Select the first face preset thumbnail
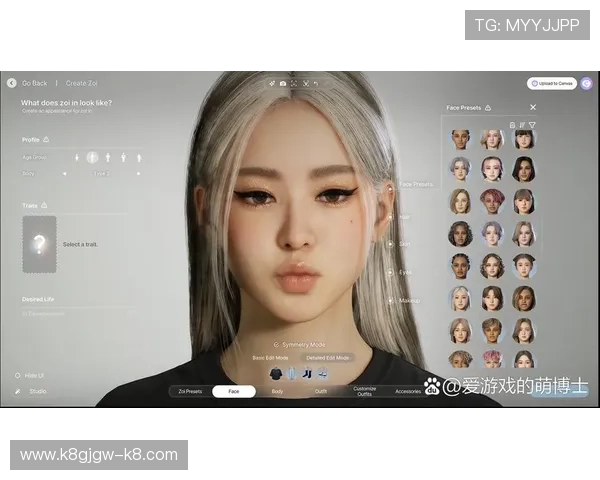The height and width of the screenshot is (480, 600). [x=460, y=139]
